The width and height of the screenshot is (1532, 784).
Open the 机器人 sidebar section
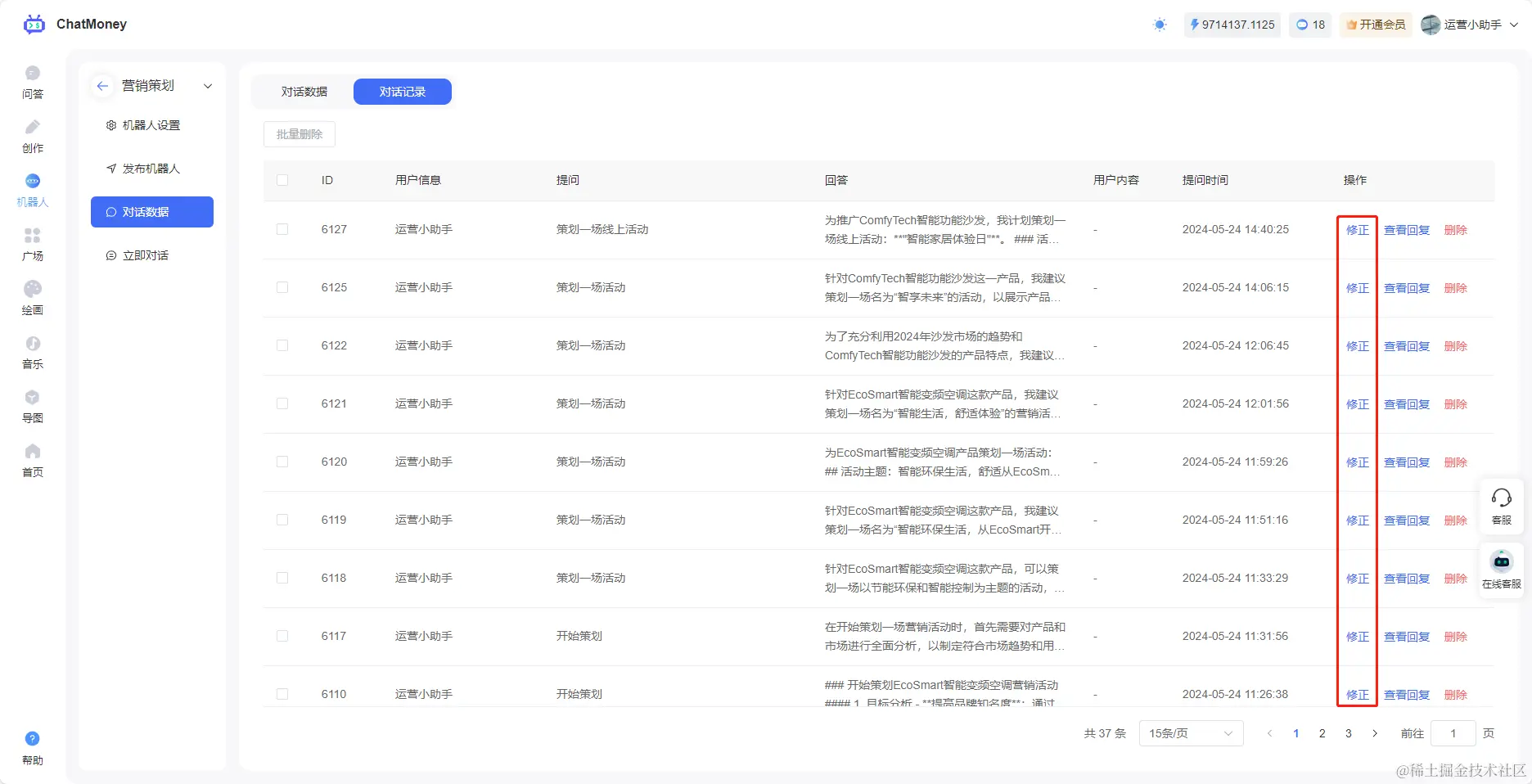pyautogui.click(x=33, y=191)
